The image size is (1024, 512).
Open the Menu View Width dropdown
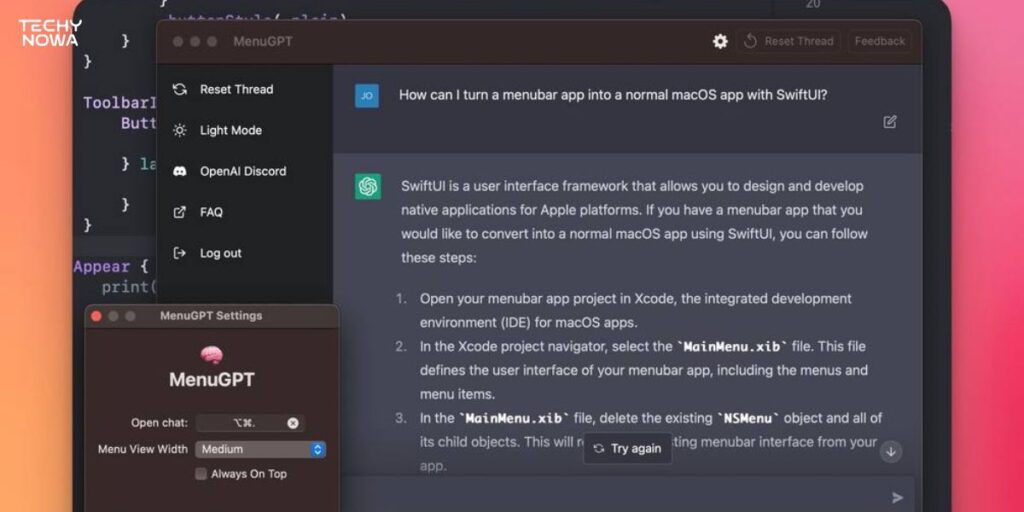pyautogui.click(x=261, y=449)
